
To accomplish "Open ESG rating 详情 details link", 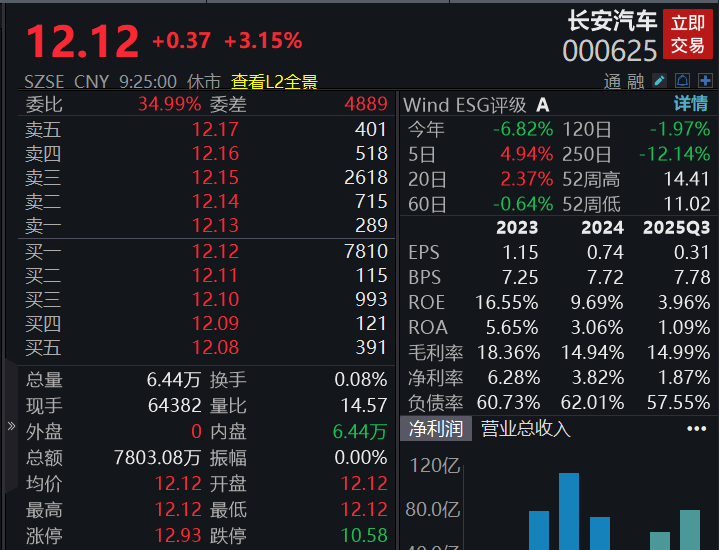I will pos(690,104).
